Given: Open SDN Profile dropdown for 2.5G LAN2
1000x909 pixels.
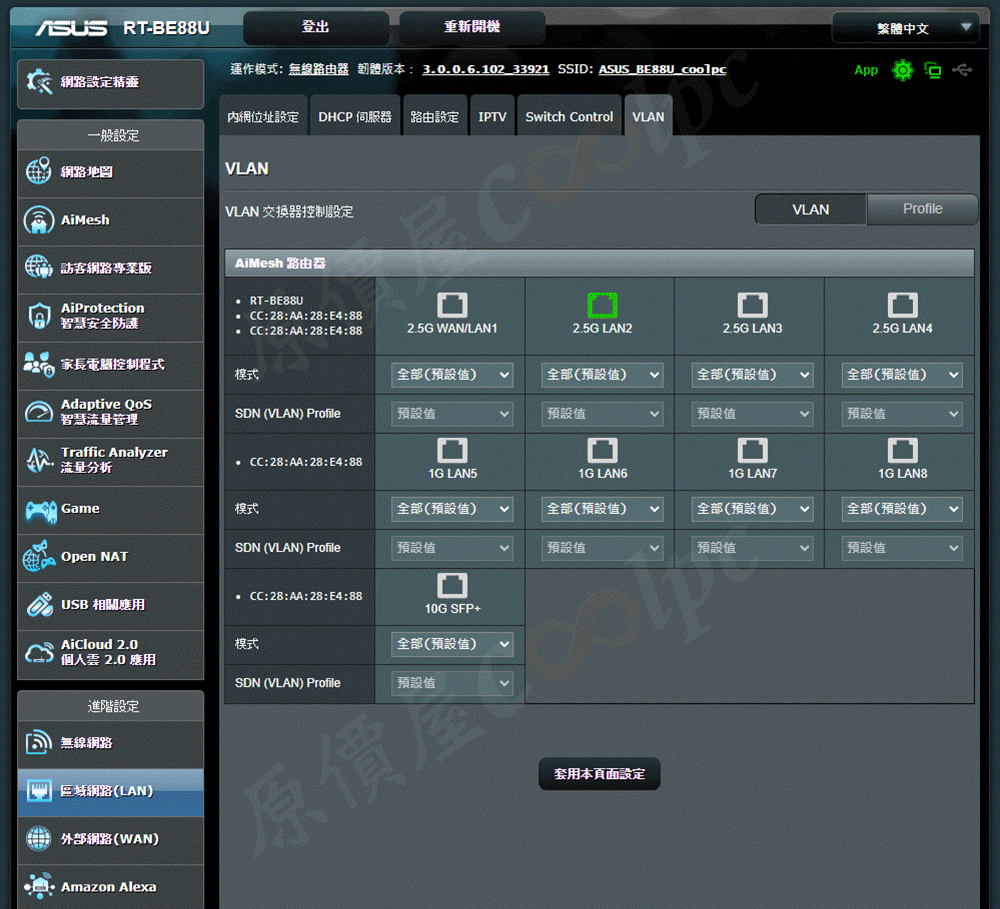Looking at the screenshot, I should click(602, 413).
